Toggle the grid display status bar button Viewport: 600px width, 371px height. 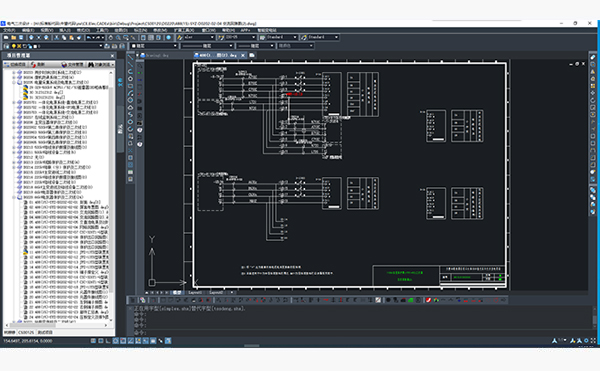point(101,340)
